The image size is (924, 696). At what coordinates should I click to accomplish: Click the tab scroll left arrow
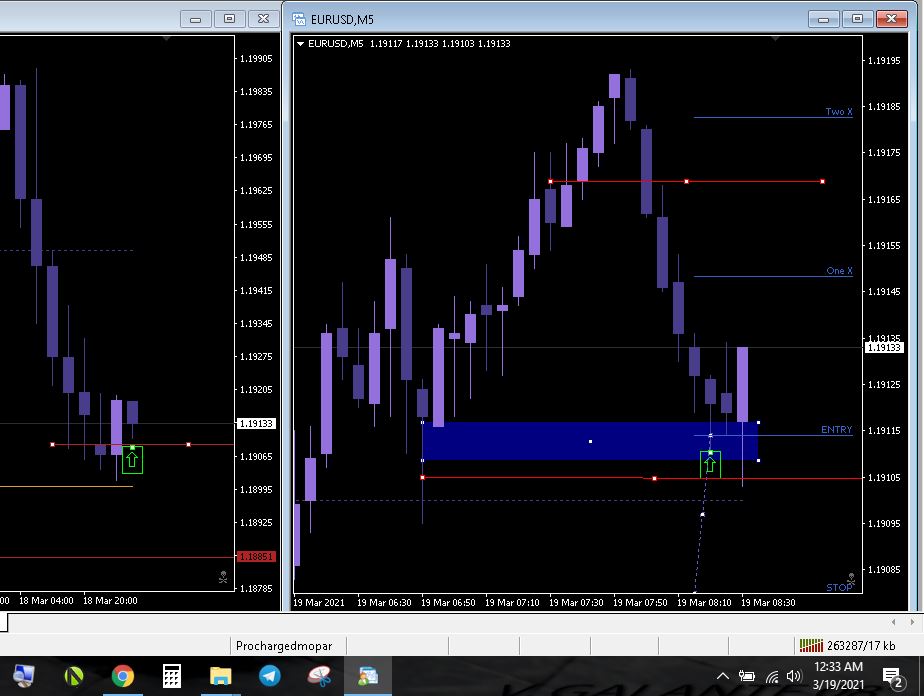[x=893, y=622]
